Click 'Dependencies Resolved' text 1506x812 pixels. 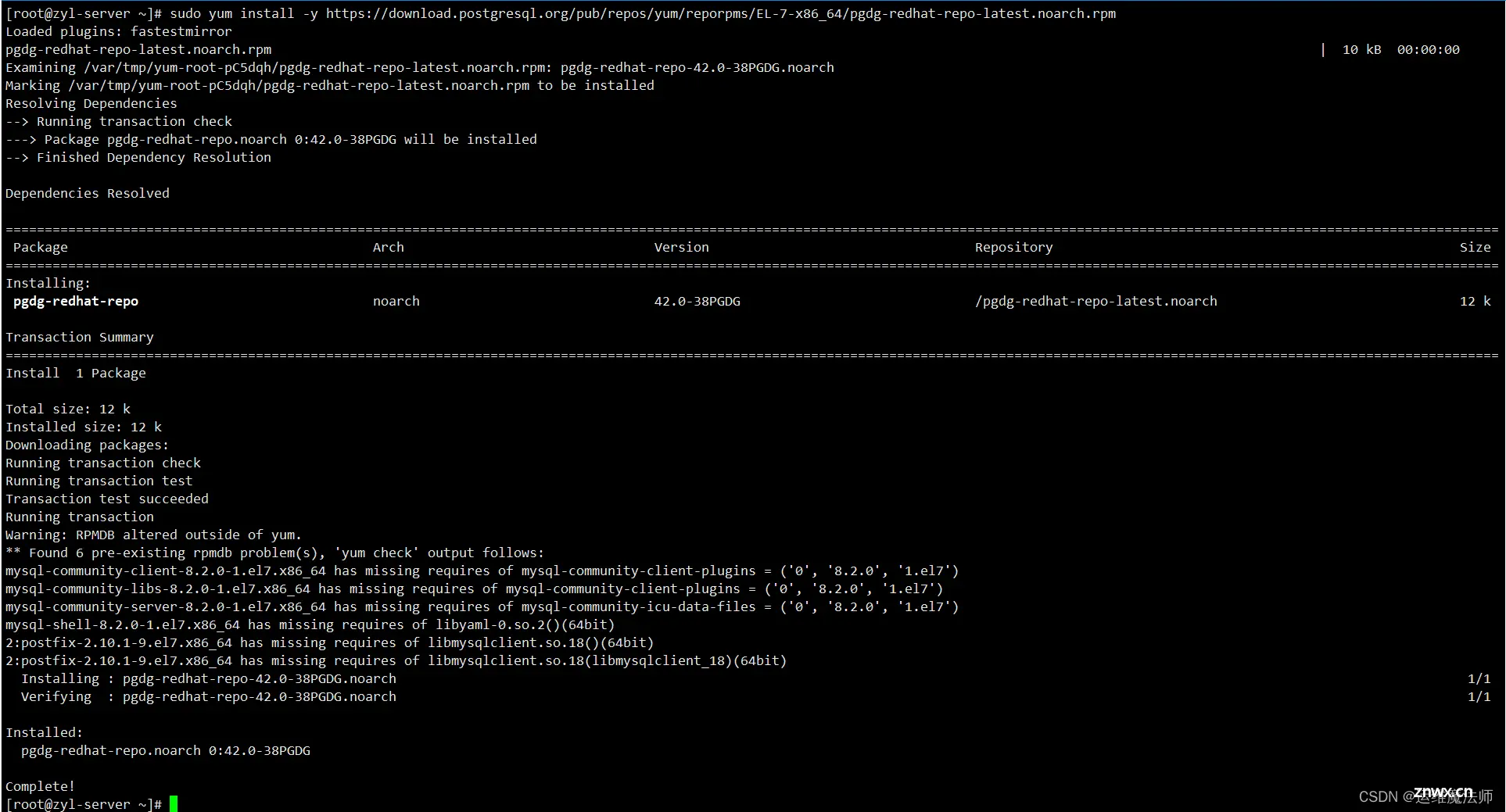pos(88,193)
